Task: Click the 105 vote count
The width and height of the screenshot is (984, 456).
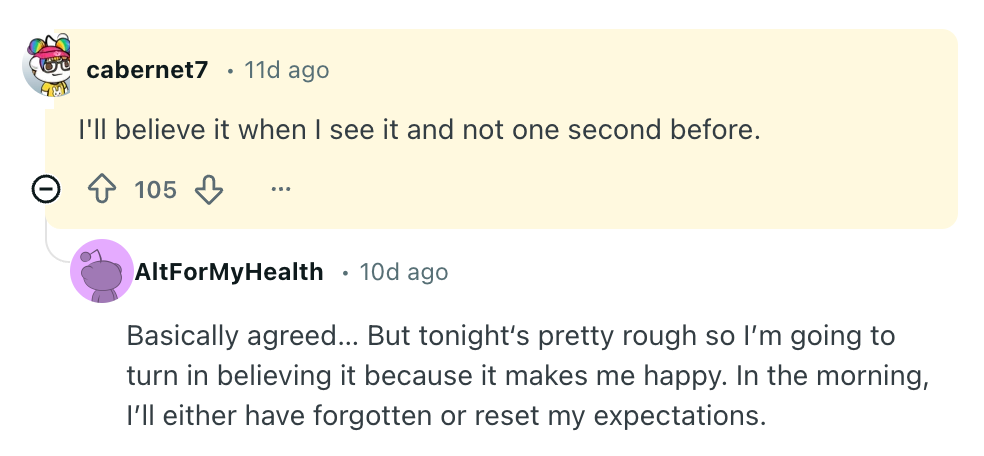Action: click(155, 189)
